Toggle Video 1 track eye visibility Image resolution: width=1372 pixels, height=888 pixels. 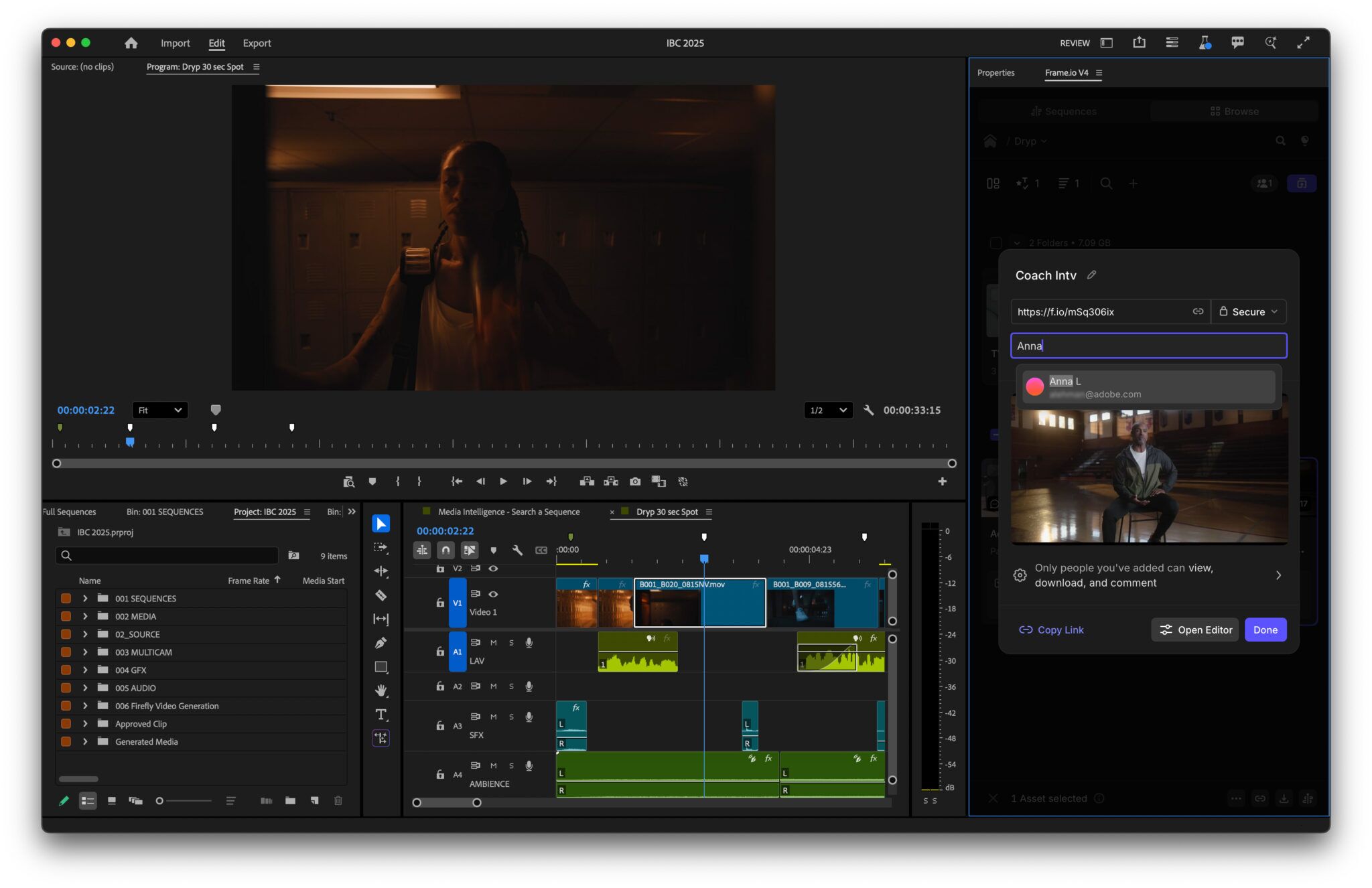click(x=493, y=594)
